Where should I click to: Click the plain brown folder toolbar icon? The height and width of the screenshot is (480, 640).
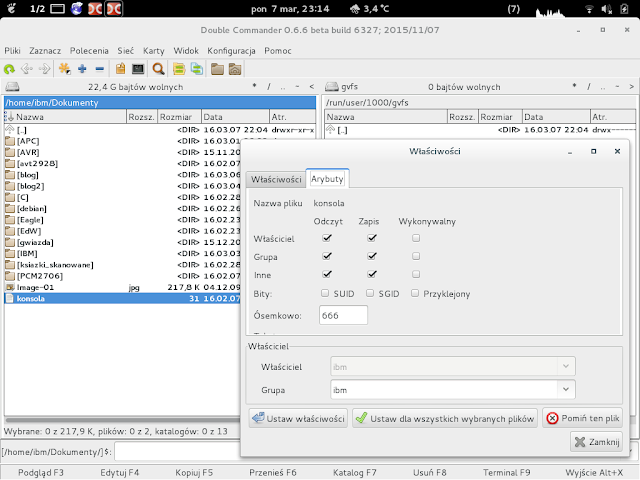pyautogui.click(x=217, y=69)
